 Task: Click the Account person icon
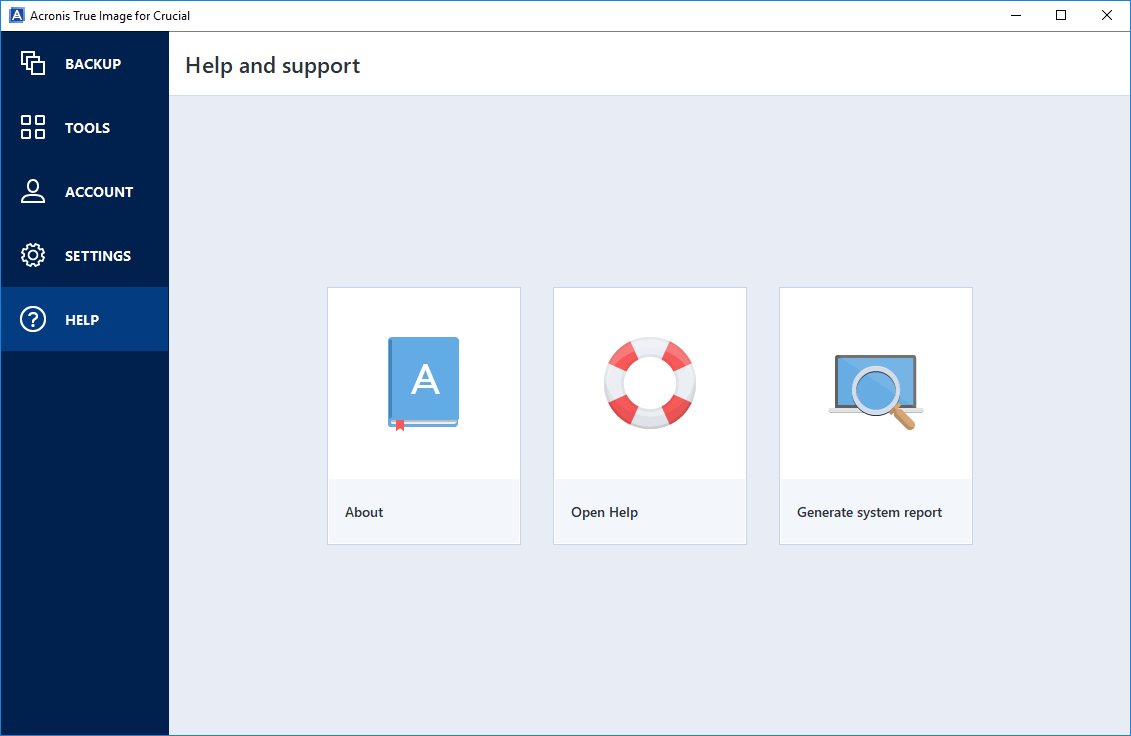click(32, 191)
